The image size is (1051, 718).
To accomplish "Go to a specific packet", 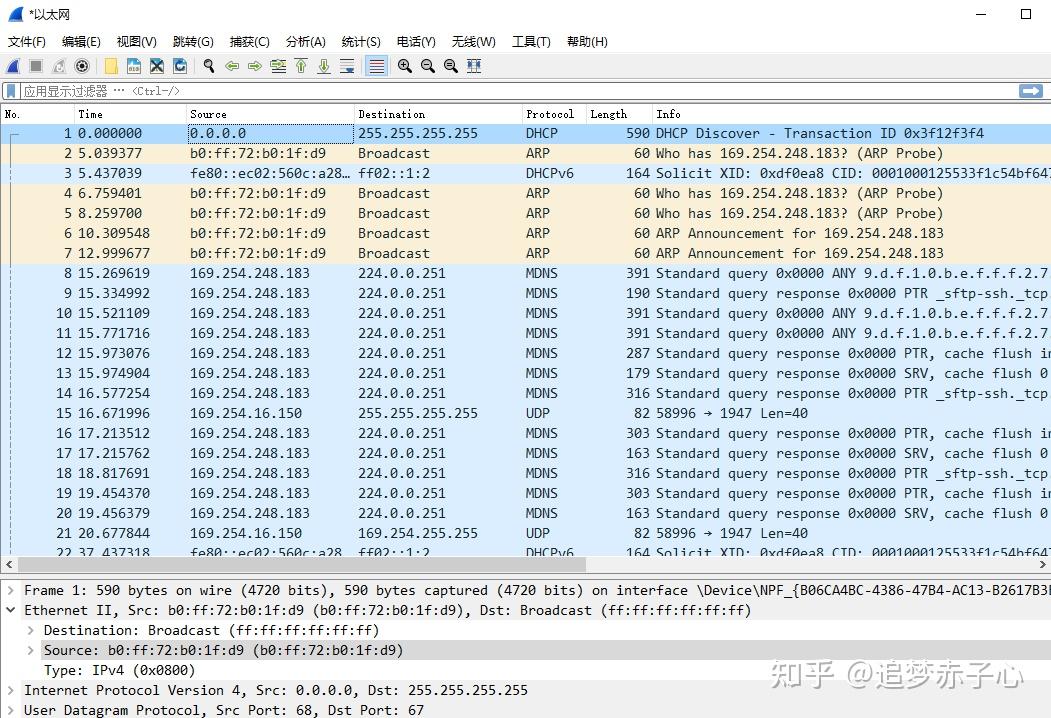I will click(277, 66).
